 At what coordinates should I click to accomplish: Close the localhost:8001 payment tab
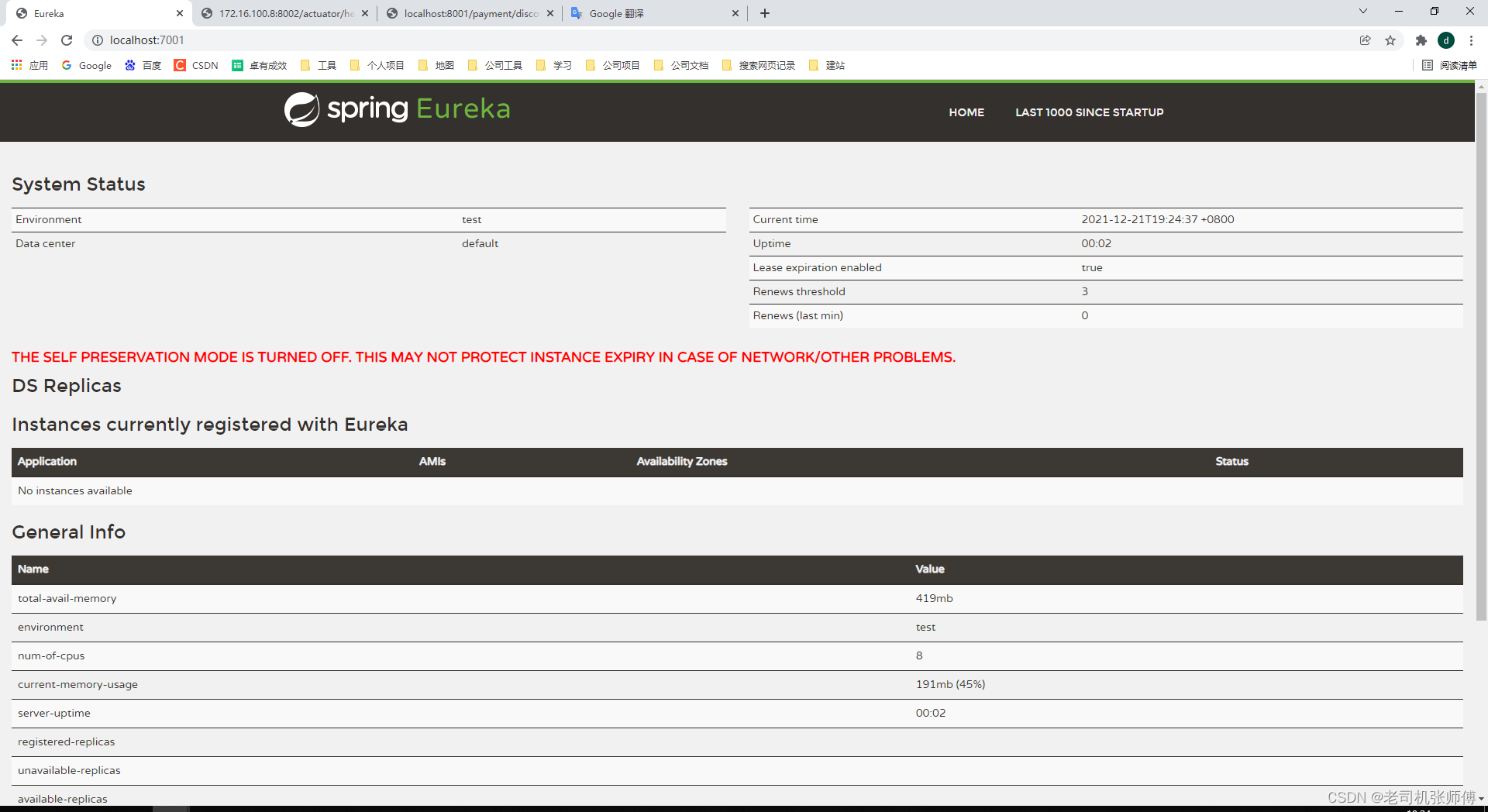550,13
